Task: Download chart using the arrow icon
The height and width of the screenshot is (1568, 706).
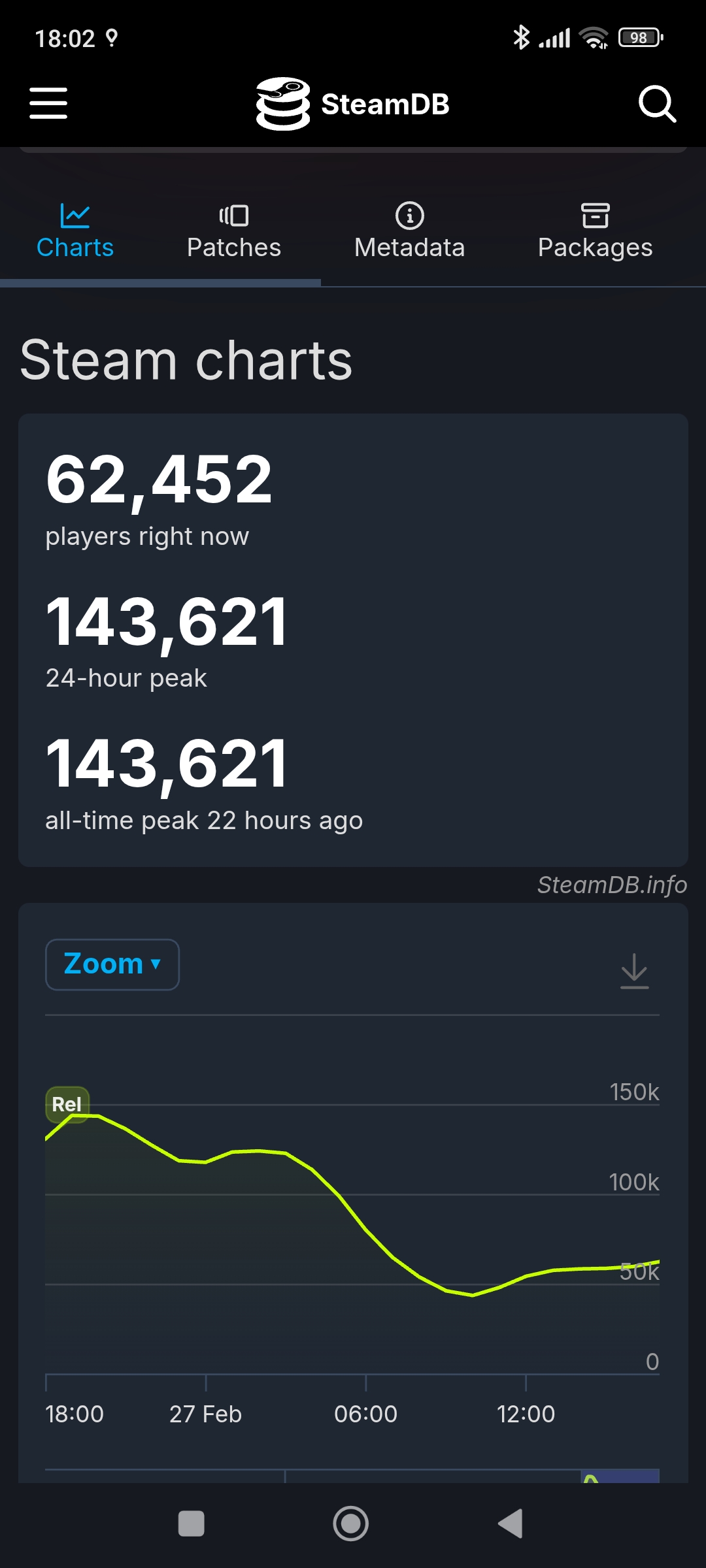Action: (x=634, y=970)
